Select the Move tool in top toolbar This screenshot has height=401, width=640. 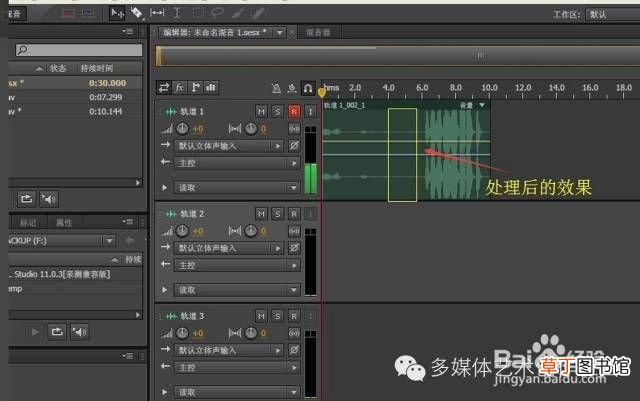click(x=117, y=13)
